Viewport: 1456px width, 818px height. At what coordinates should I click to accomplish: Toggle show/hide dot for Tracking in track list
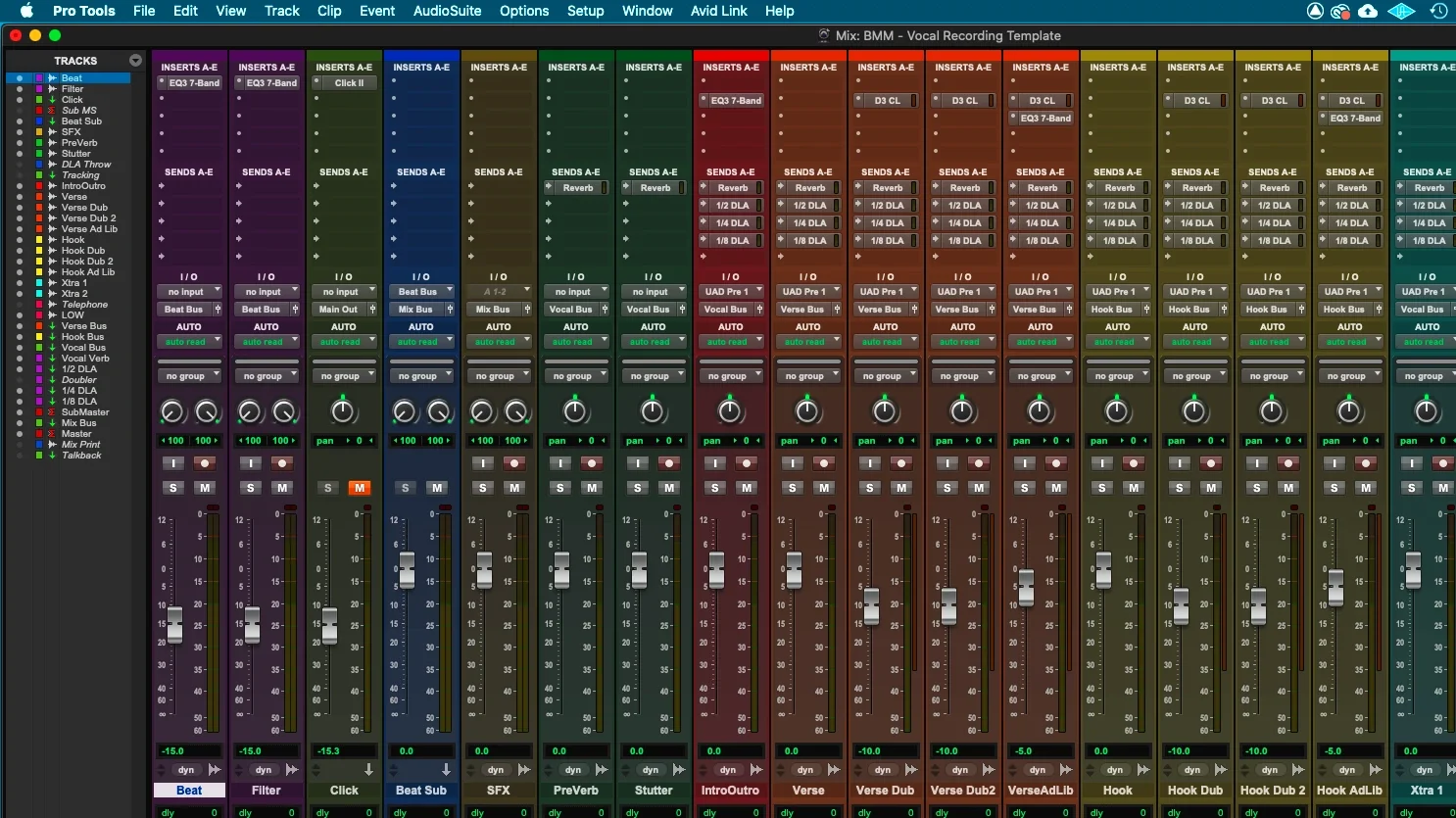19,175
